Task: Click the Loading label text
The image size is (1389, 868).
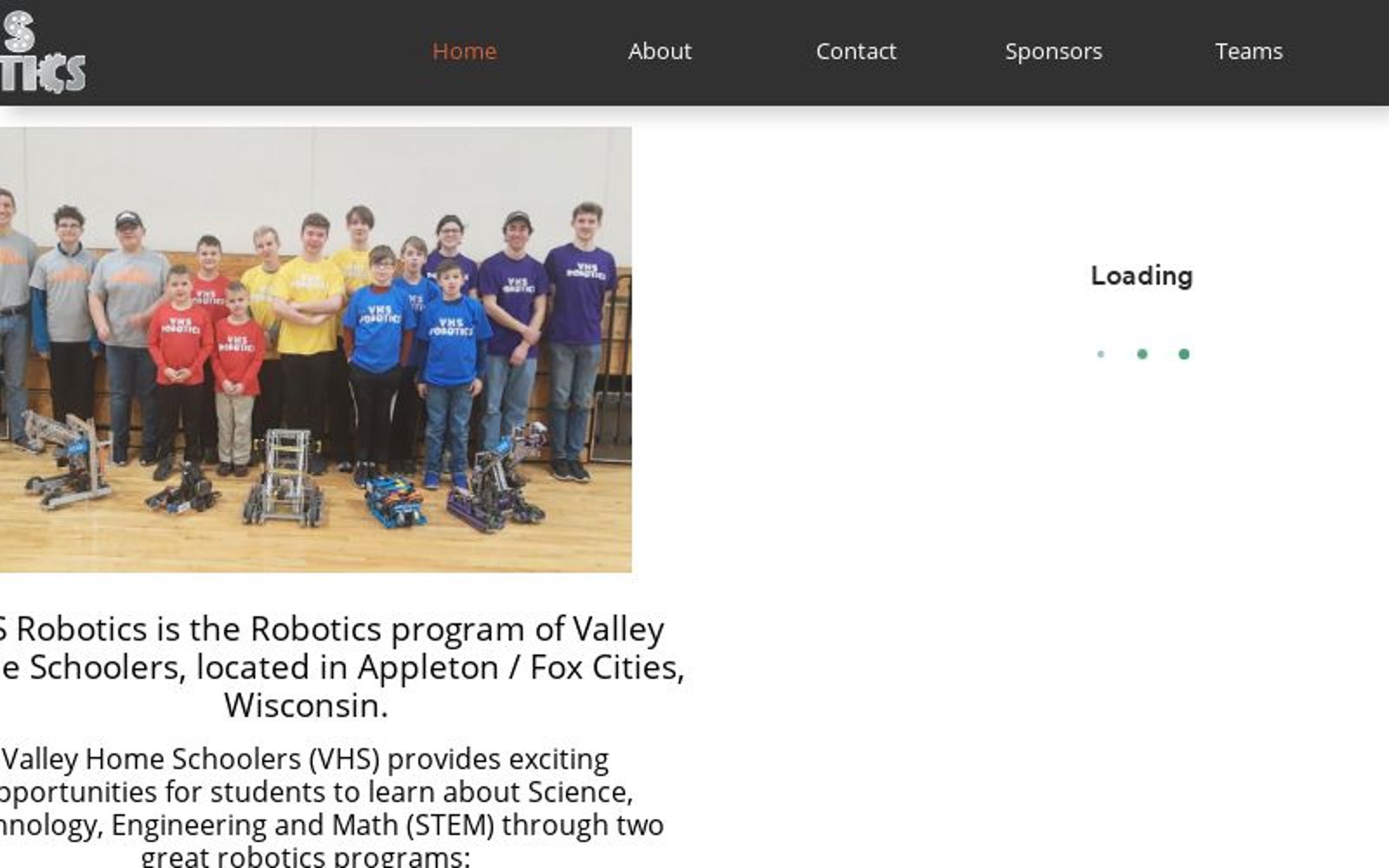Action: (x=1142, y=276)
